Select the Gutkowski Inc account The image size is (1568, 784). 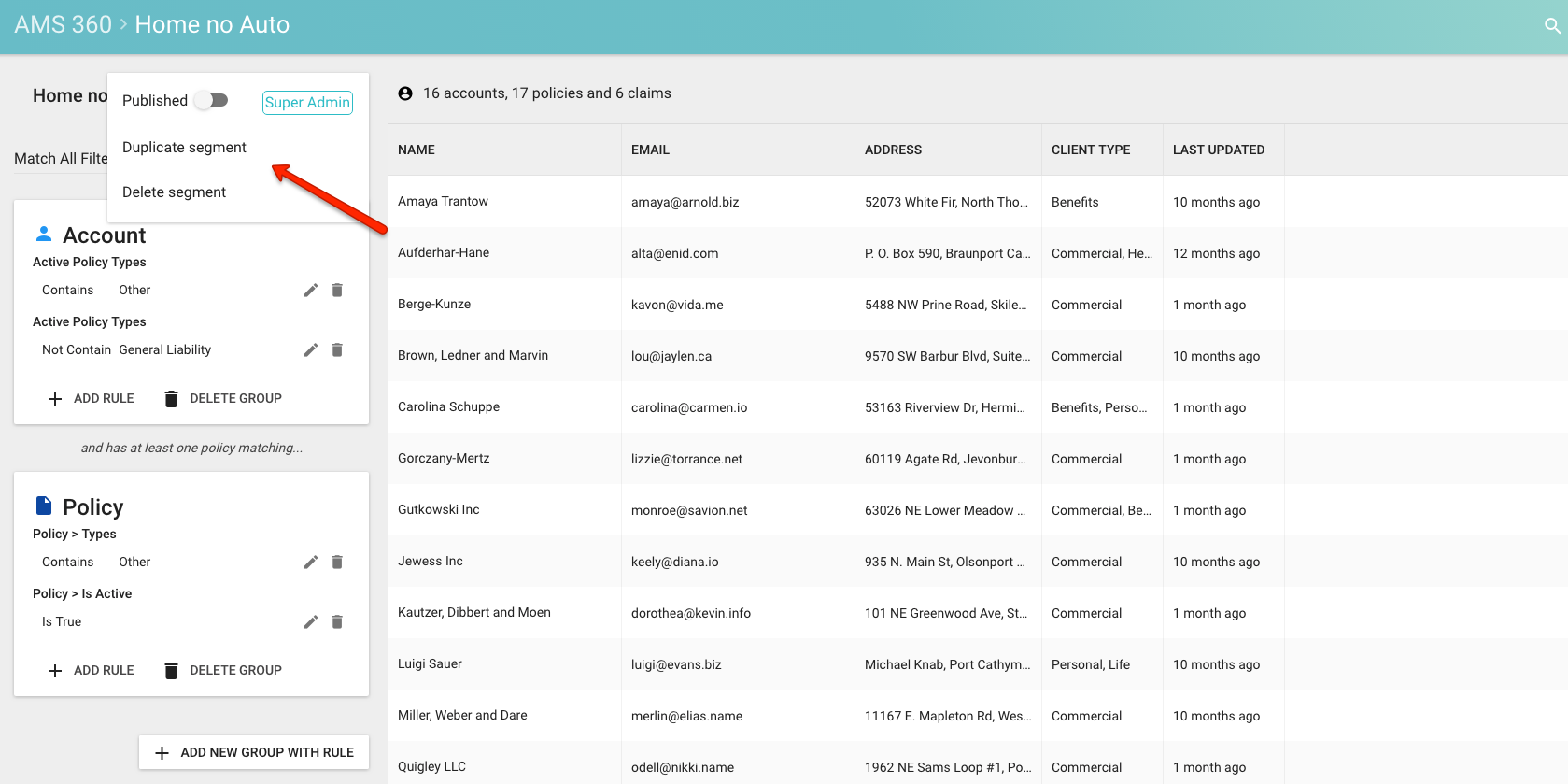click(x=438, y=510)
